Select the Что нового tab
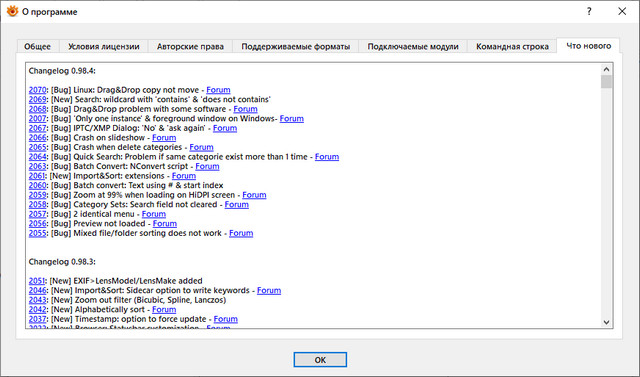Screen dimensions: 640x377 pos(588,46)
